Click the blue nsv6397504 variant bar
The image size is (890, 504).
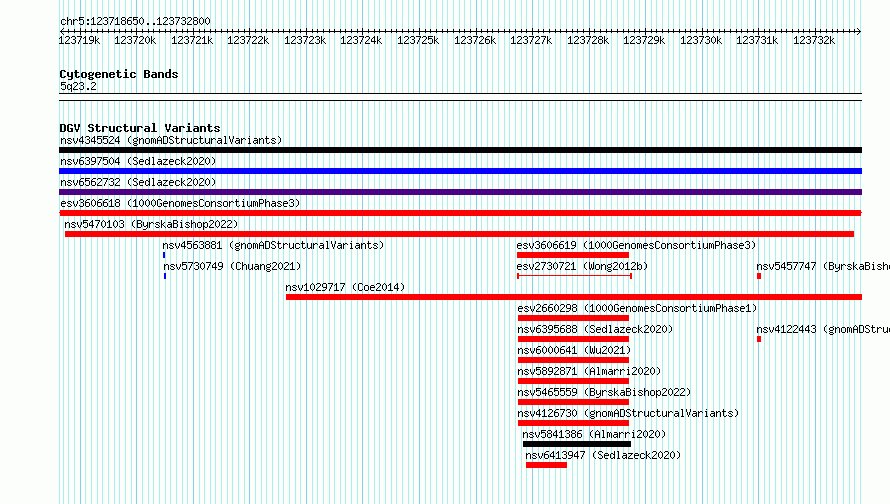click(x=460, y=171)
